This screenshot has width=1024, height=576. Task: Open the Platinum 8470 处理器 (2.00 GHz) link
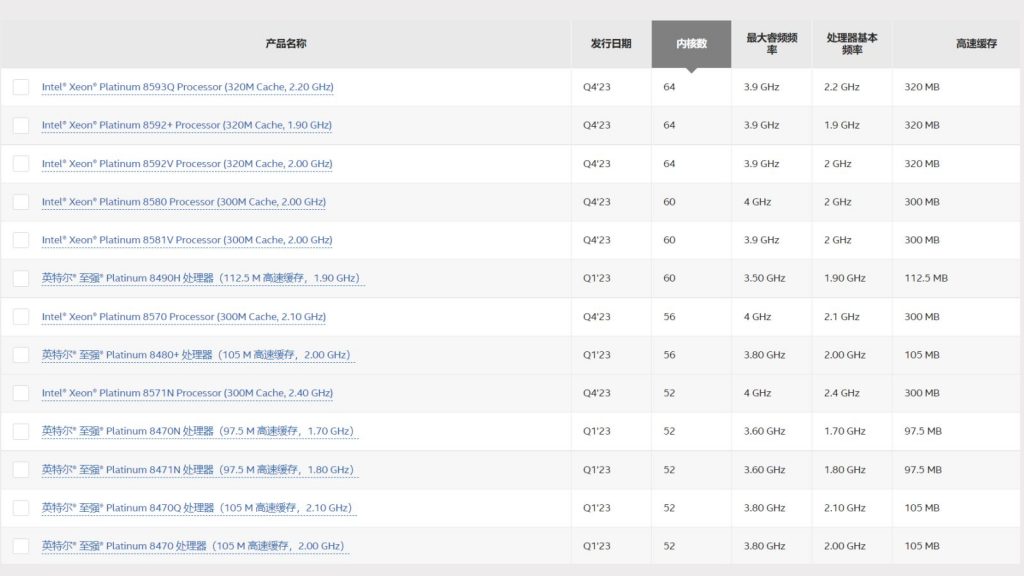[x=195, y=546]
